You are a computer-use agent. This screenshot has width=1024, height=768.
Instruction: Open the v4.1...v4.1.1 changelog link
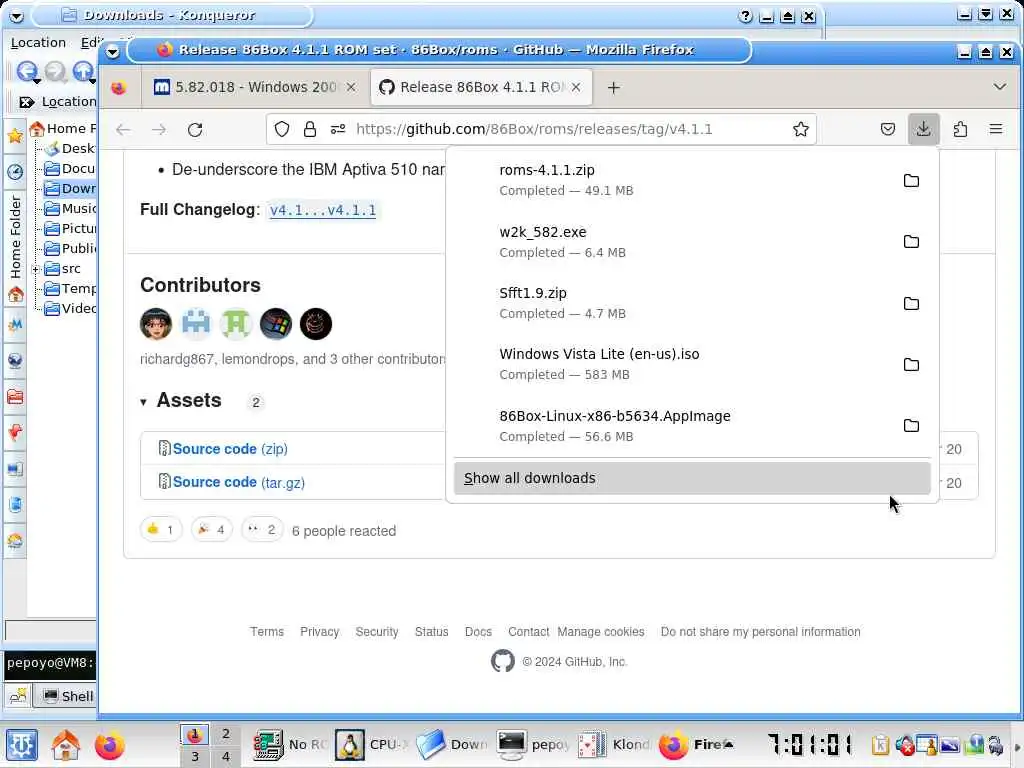pyautogui.click(x=323, y=210)
